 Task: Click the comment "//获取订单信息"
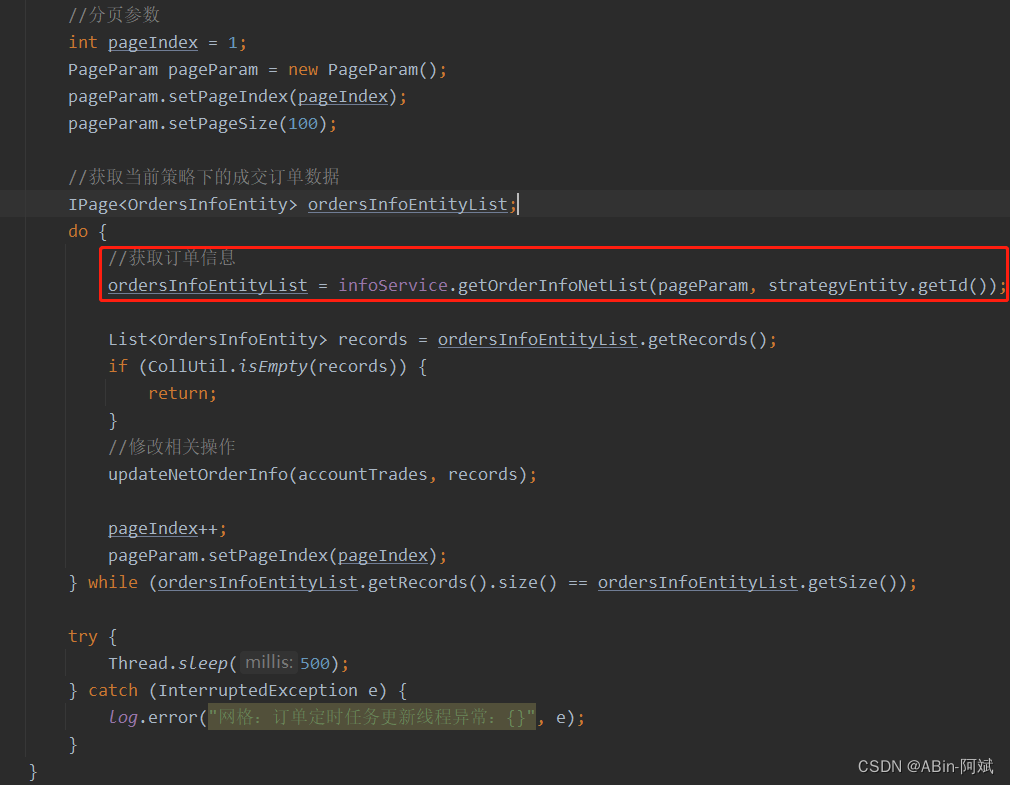coord(171,258)
